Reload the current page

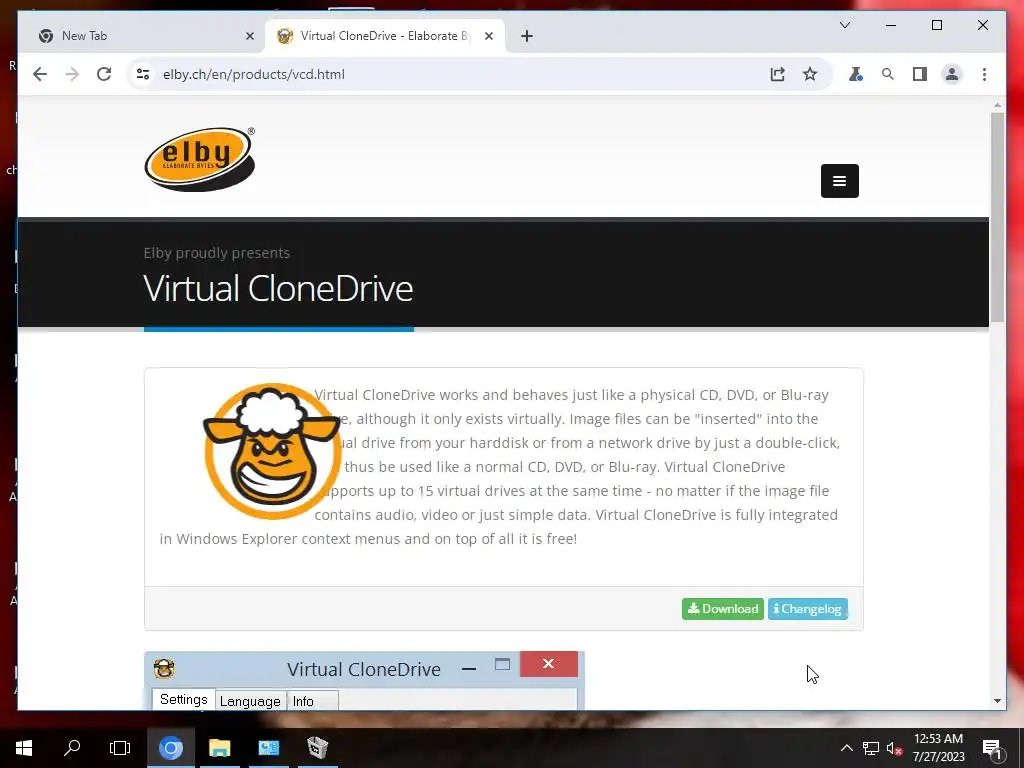(104, 74)
